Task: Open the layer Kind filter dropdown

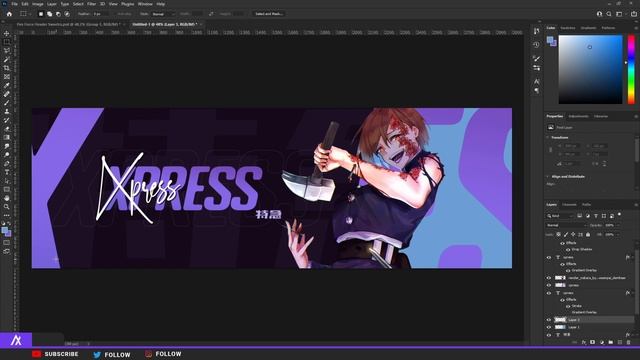Action: coord(560,216)
